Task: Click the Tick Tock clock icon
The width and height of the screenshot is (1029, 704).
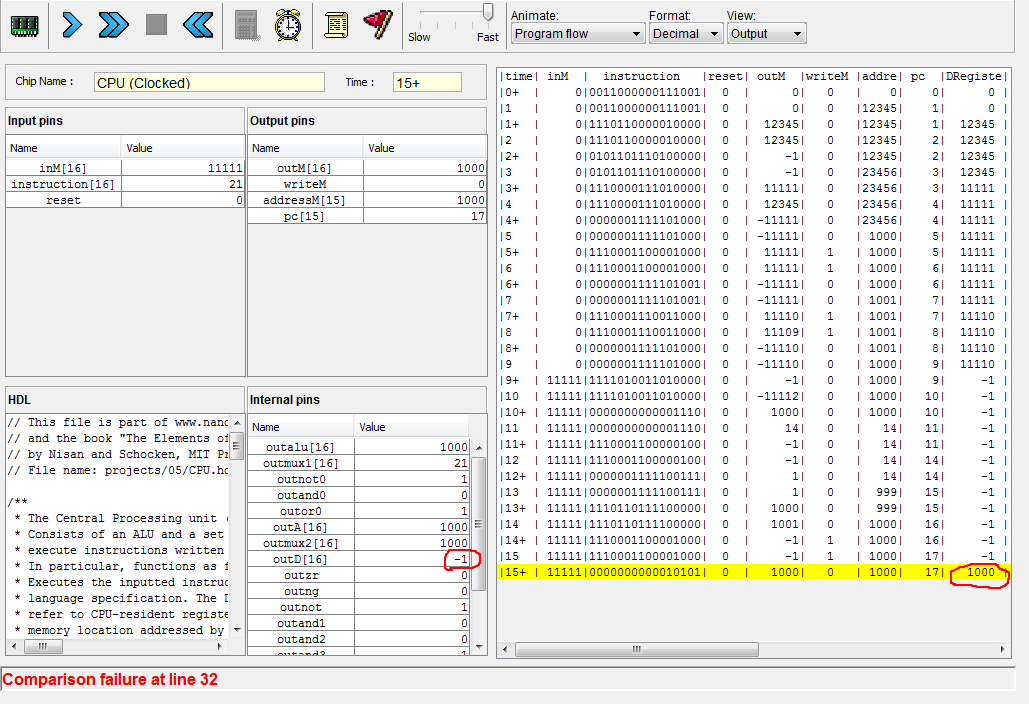Action: [288, 25]
